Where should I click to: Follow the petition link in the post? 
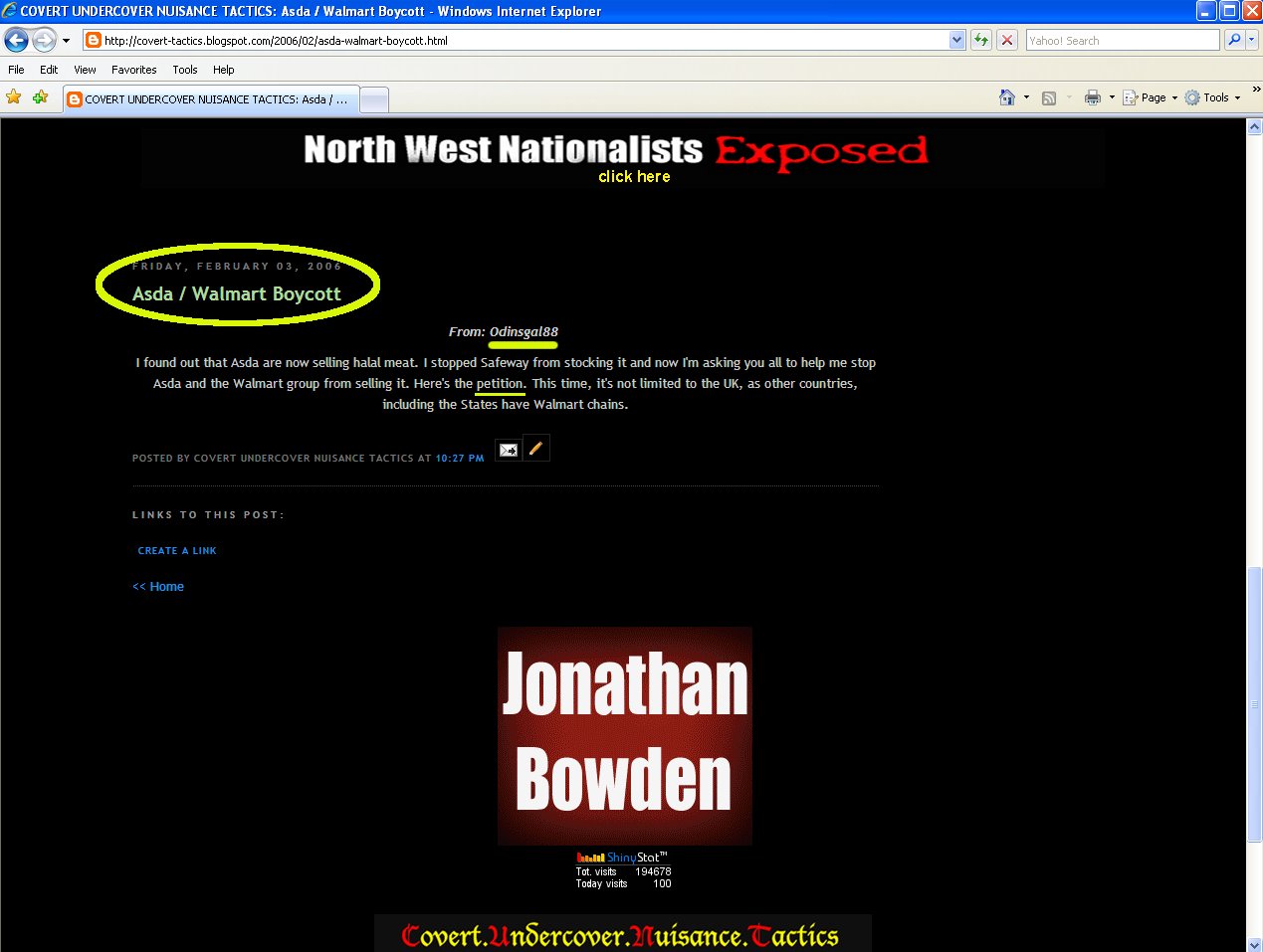pyautogui.click(x=500, y=383)
